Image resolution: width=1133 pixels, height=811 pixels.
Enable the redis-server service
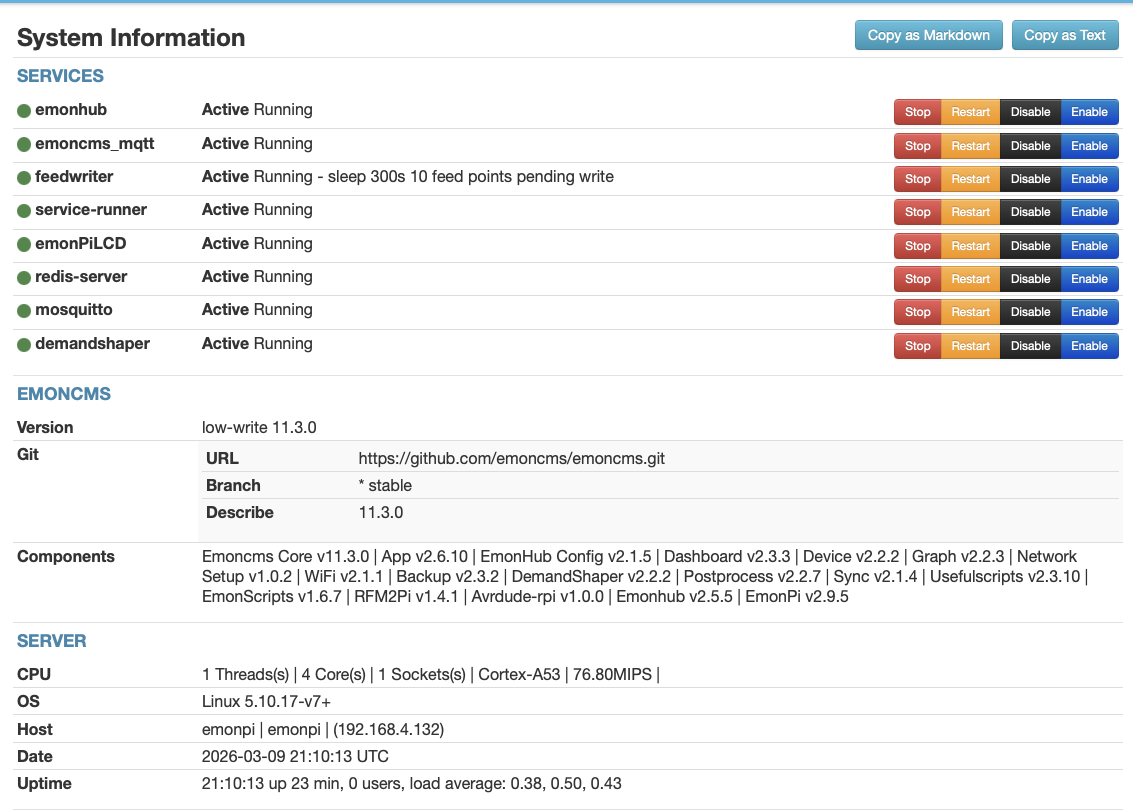click(1089, 279)
